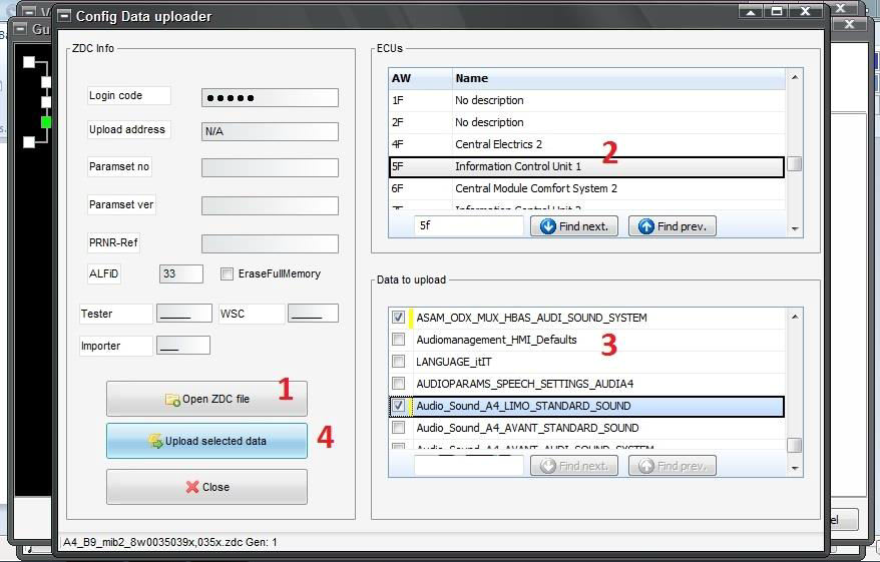Click the Importer input field
The height and width of the screenshot is (562, 880).
pyautogui.click(x=184, y=345)
